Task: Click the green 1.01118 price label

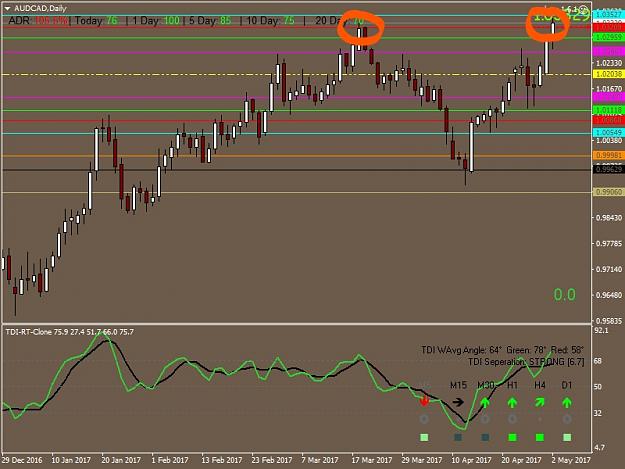Action: click(608, 110)
